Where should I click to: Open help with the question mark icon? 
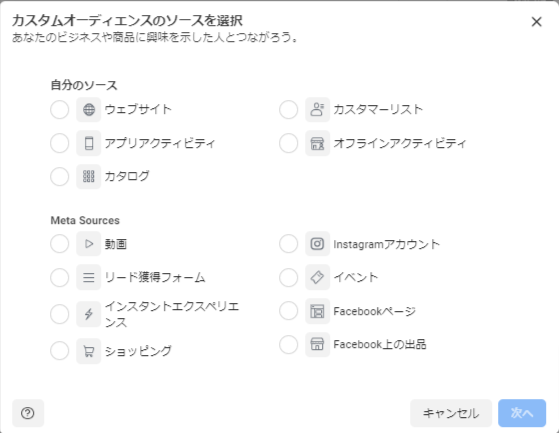[x=28, y=413]
